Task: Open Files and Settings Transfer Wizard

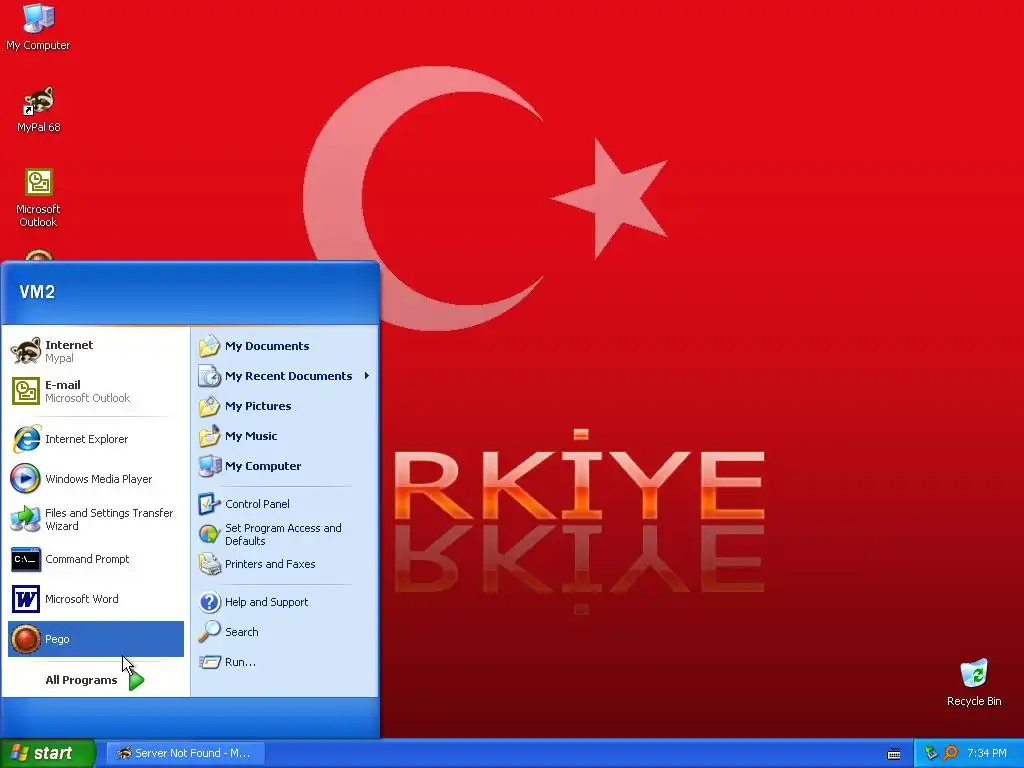Action: pos(96,519)
